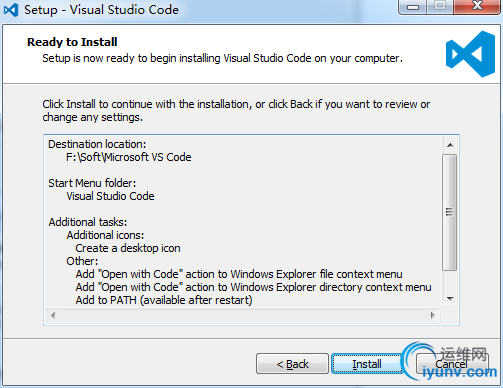Click the summary box scroll down arrow
503x388 pixels.
pos(450,299)
